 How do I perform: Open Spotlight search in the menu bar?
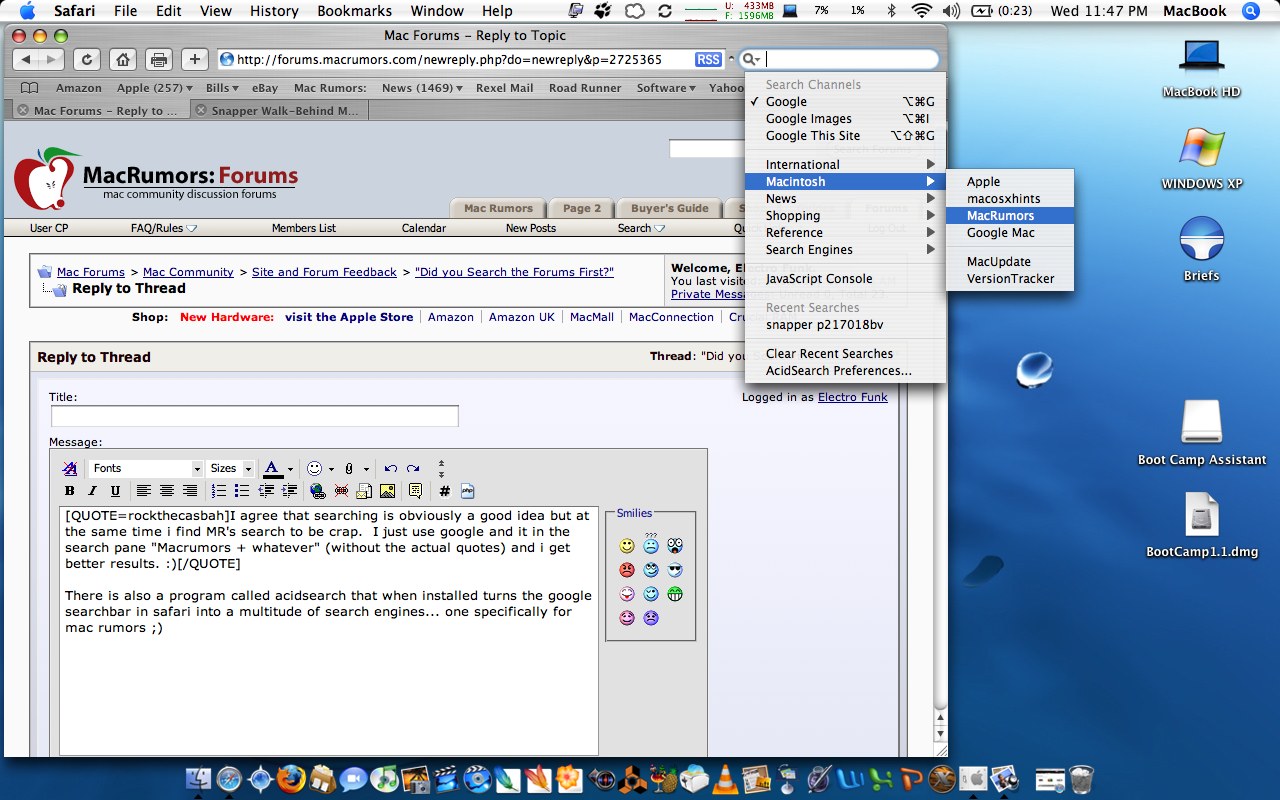(x=1250, y=11)
